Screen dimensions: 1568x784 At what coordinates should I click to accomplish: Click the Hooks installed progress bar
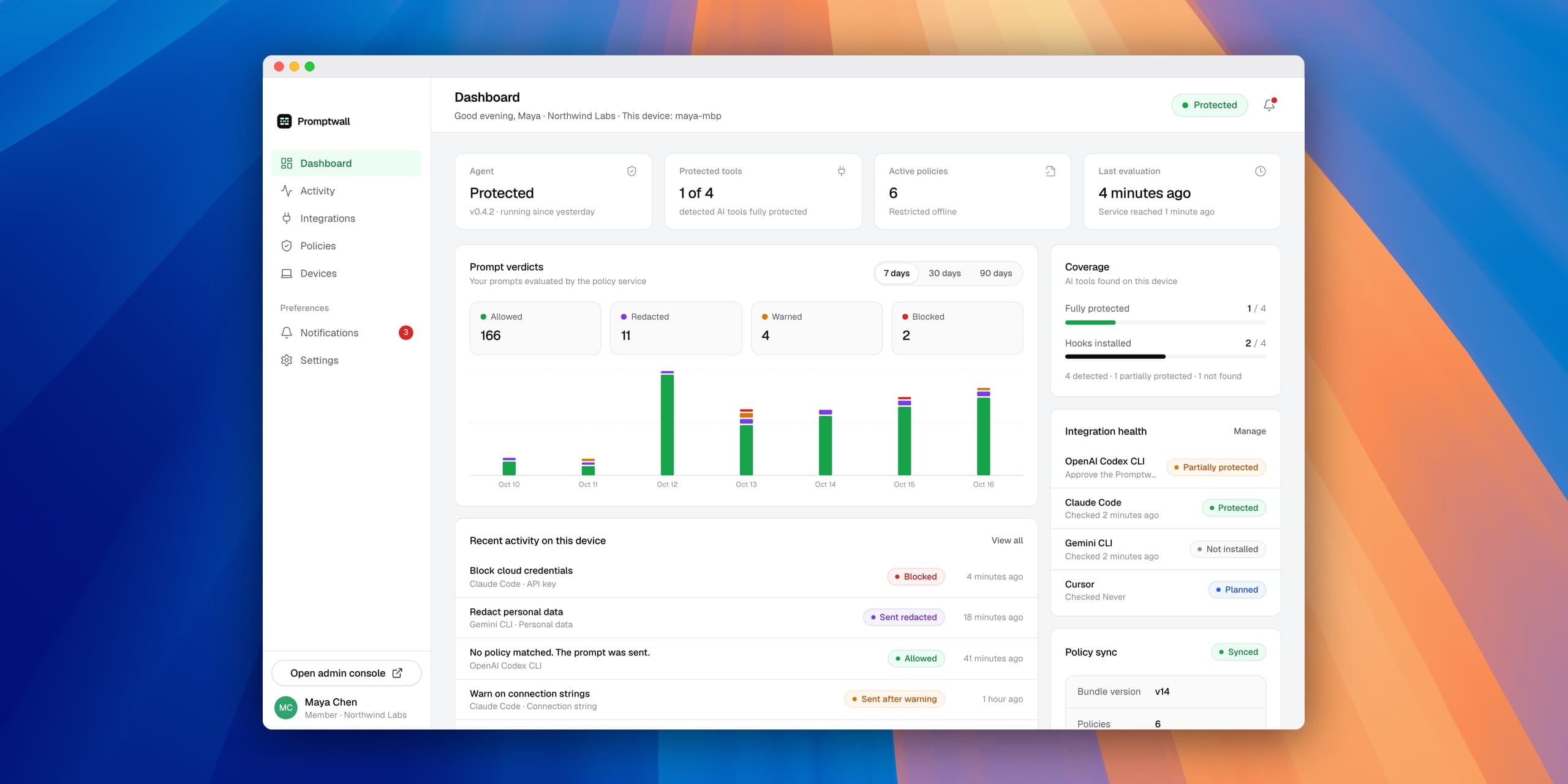[1165, 356]
